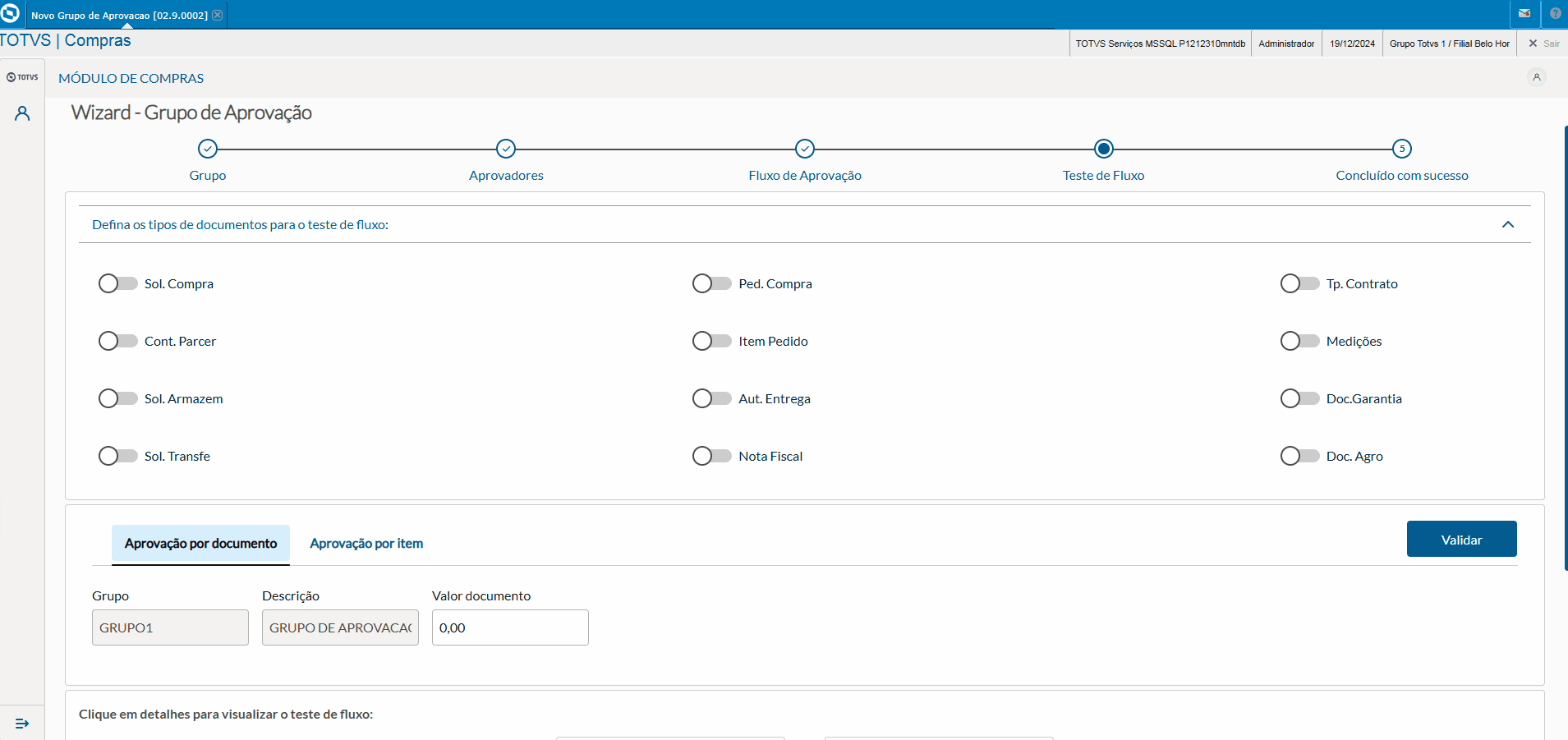Click the Fluxo de Aprovação step label
Screen dimensions: 1568x740
coord(805,176)
